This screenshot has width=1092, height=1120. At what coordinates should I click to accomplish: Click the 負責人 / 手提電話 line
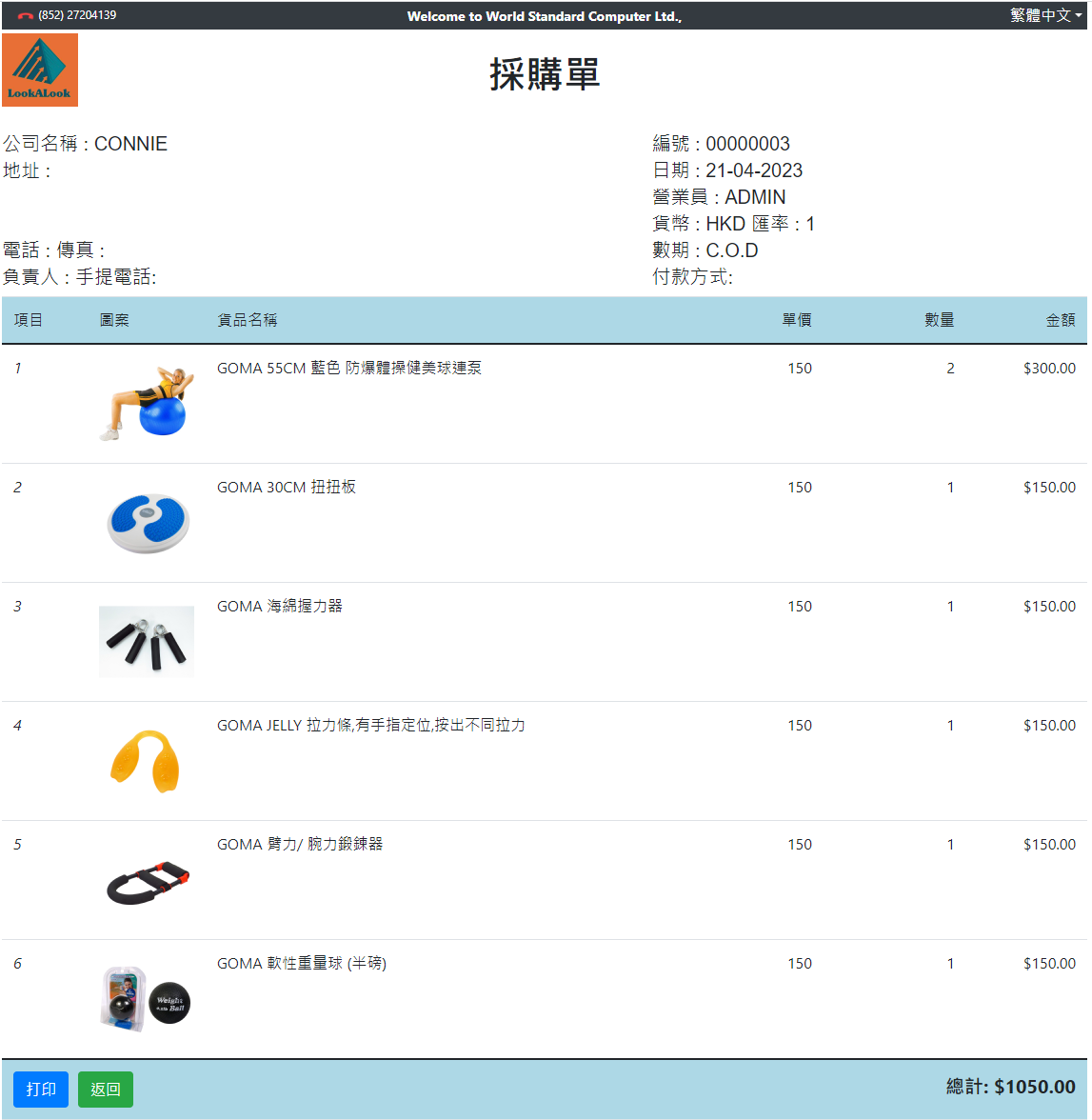(x=80, y=276)
